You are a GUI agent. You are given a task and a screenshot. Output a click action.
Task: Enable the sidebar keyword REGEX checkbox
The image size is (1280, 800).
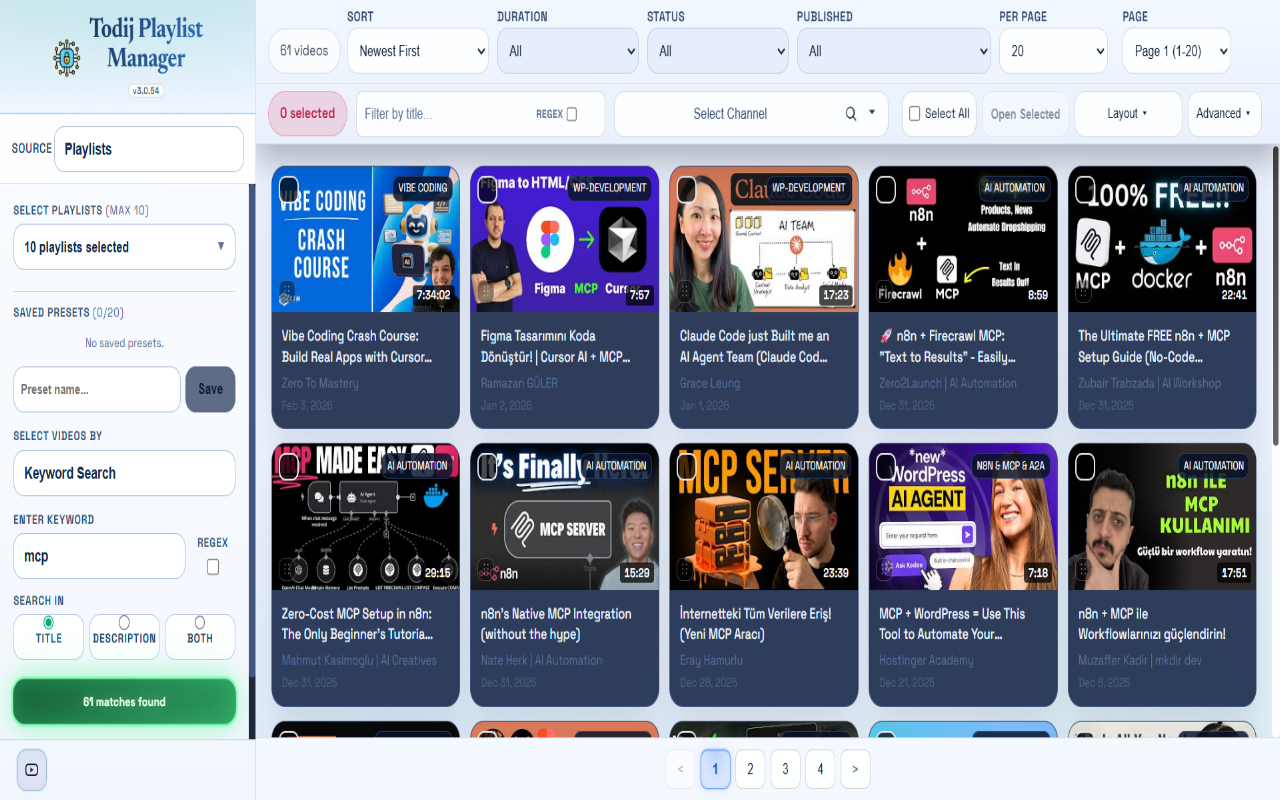212,567
